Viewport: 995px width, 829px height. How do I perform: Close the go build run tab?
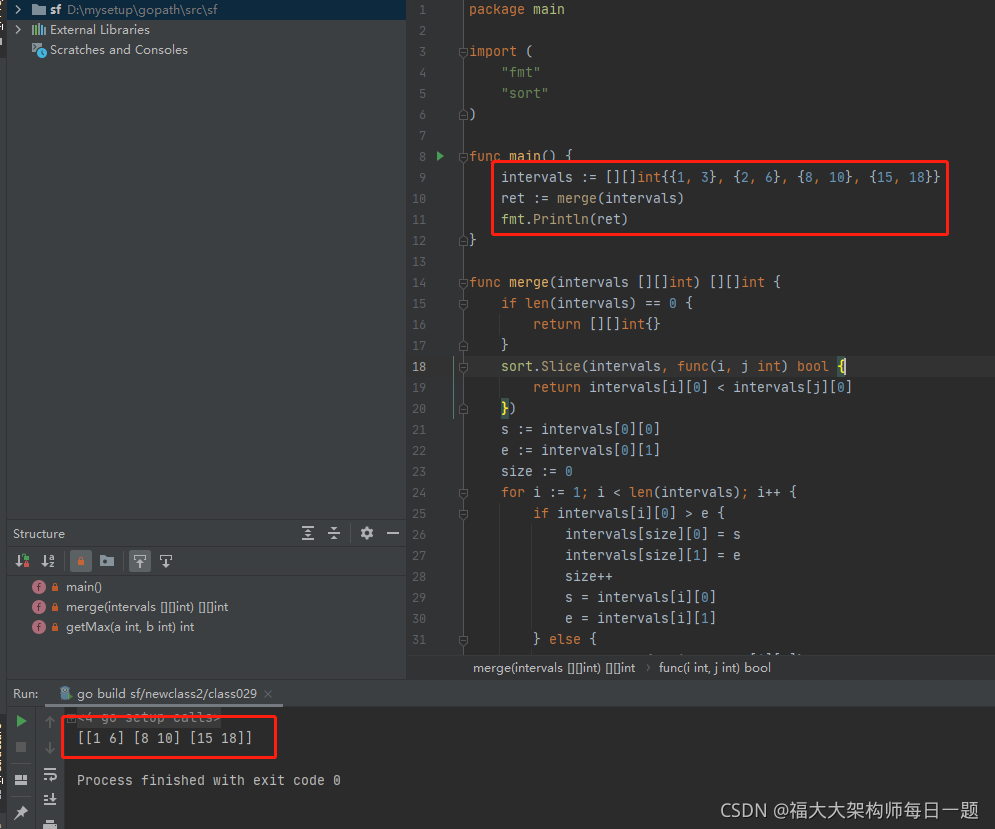pos(268,694)
